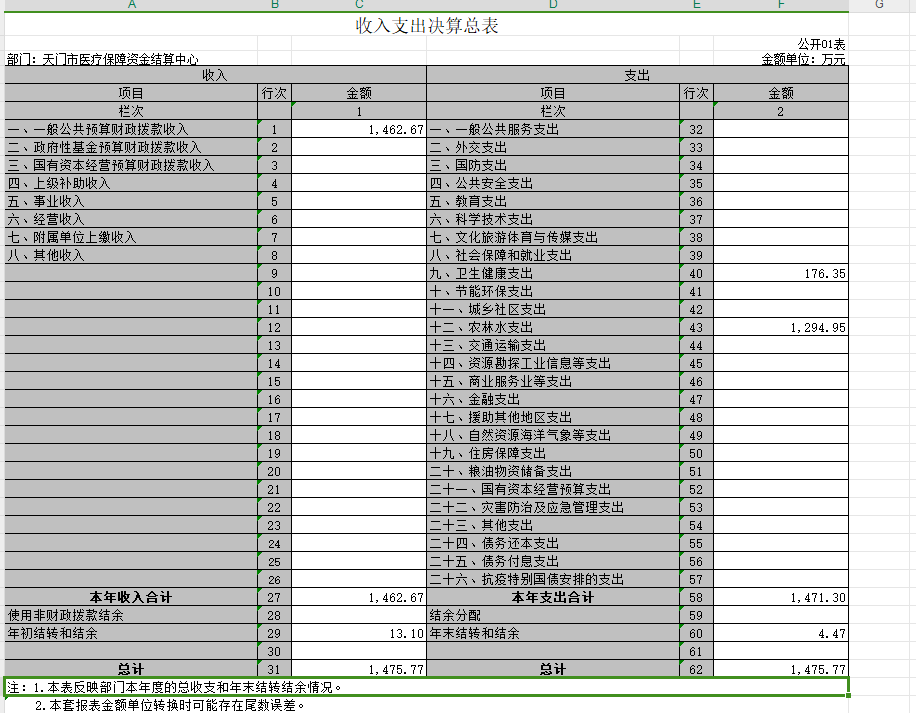Select column D header
The height and width of the screenshot is (713, 916).
tap(553, 5)
